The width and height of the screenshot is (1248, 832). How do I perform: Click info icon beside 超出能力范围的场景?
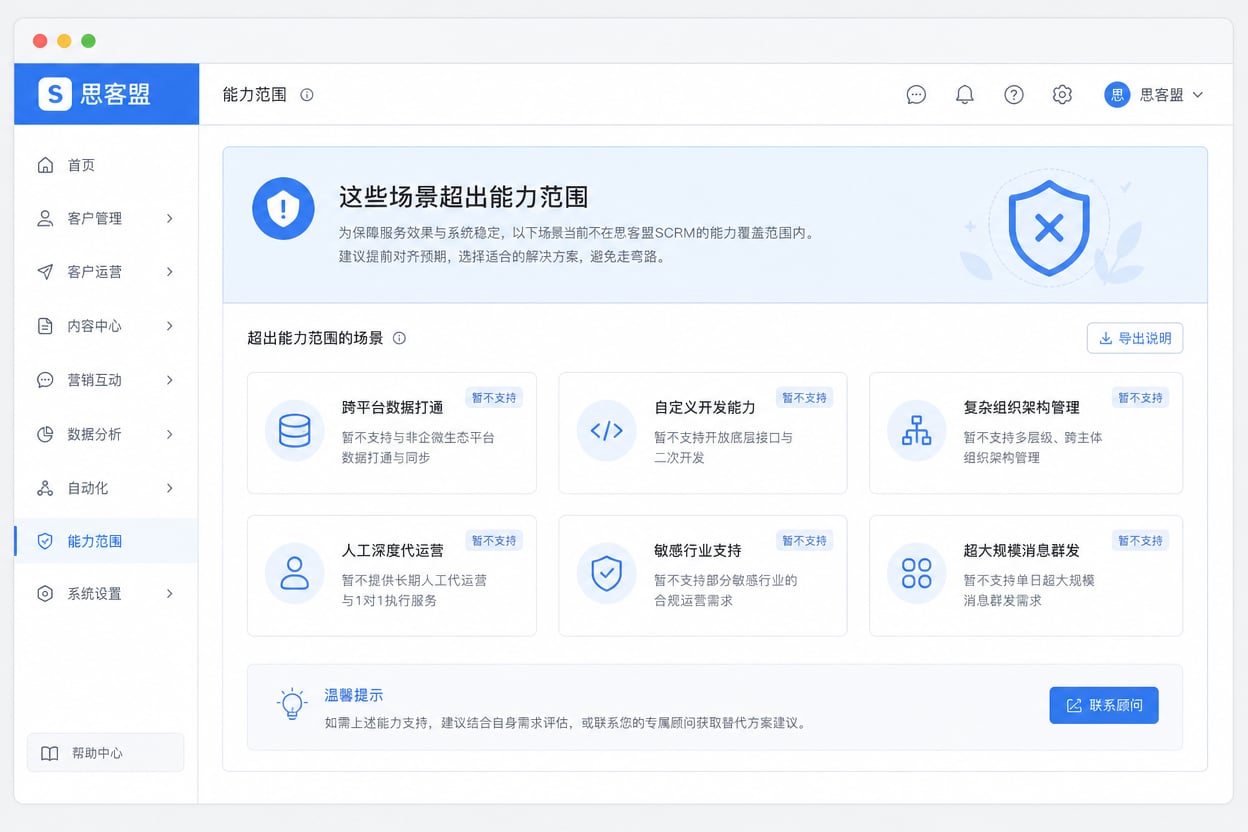pos(399,338)
